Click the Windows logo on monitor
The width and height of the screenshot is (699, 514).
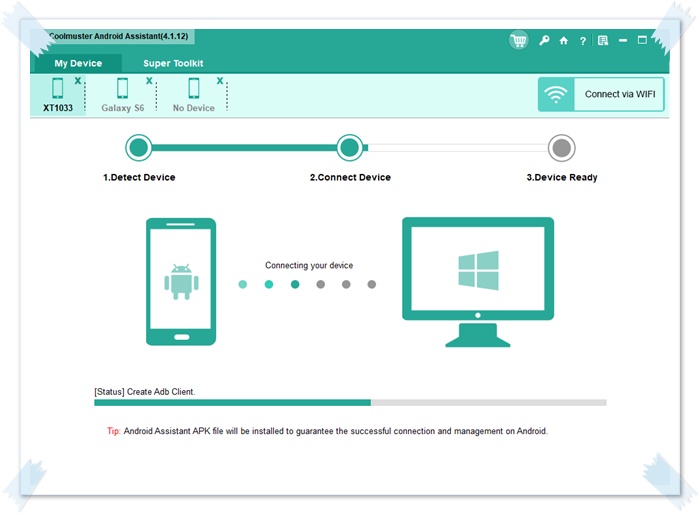[x=478, y=271]
